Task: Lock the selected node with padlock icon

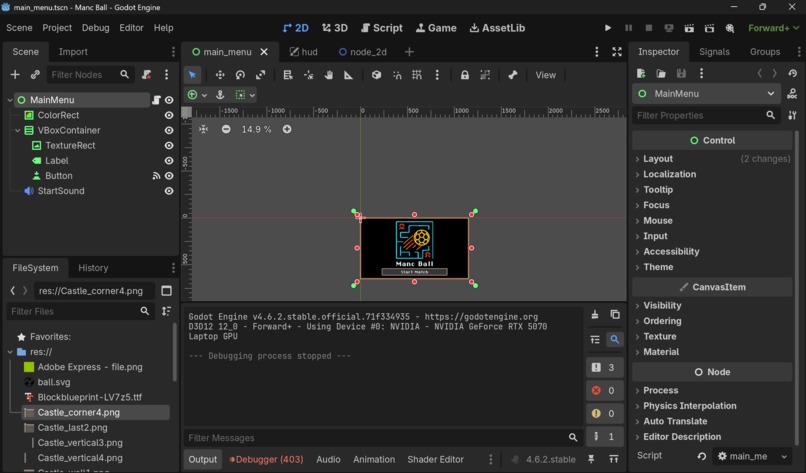Action: tap(465, 75)
